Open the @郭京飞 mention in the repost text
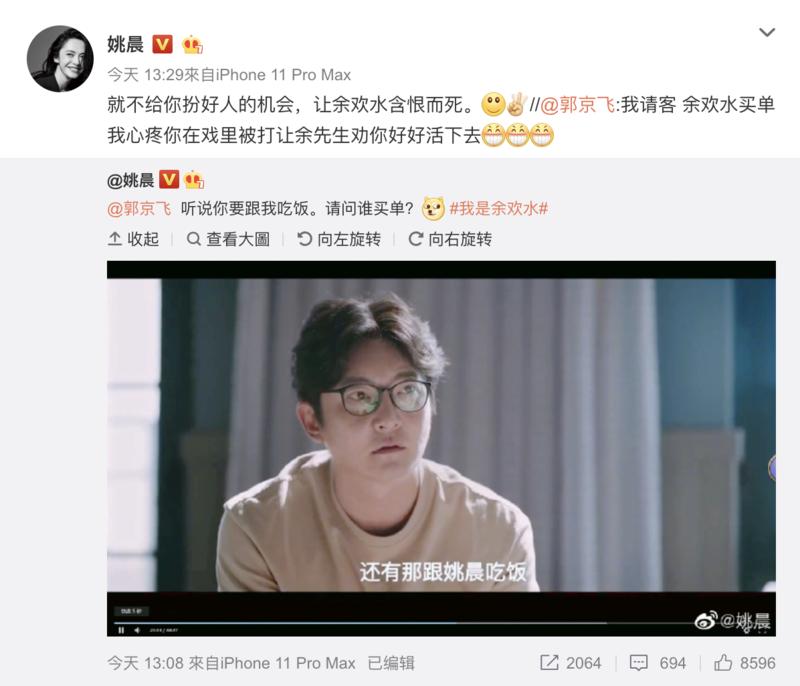This screenshot has height=686, width=800. click(x=577, y=105)
